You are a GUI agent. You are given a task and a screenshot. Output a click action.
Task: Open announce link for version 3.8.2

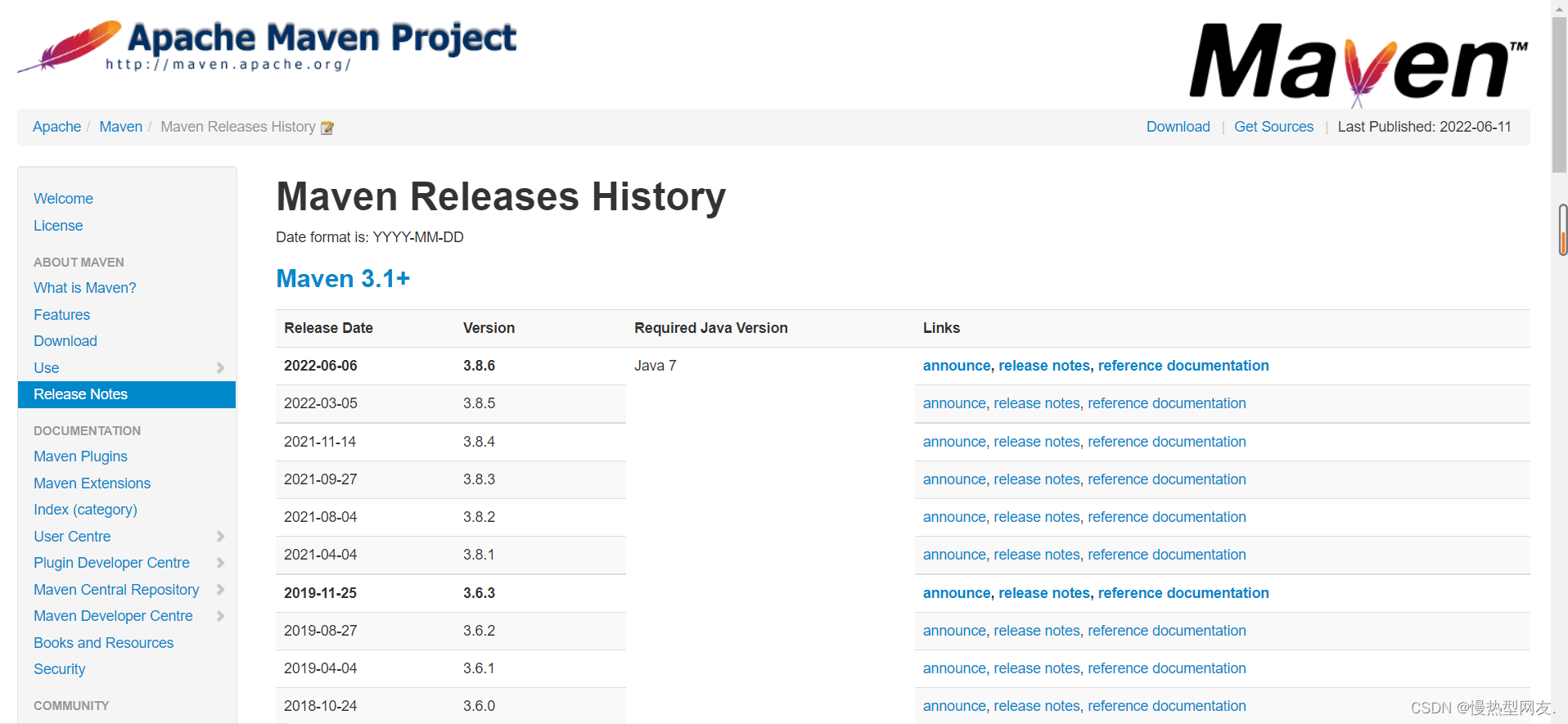tap(954, 517)
